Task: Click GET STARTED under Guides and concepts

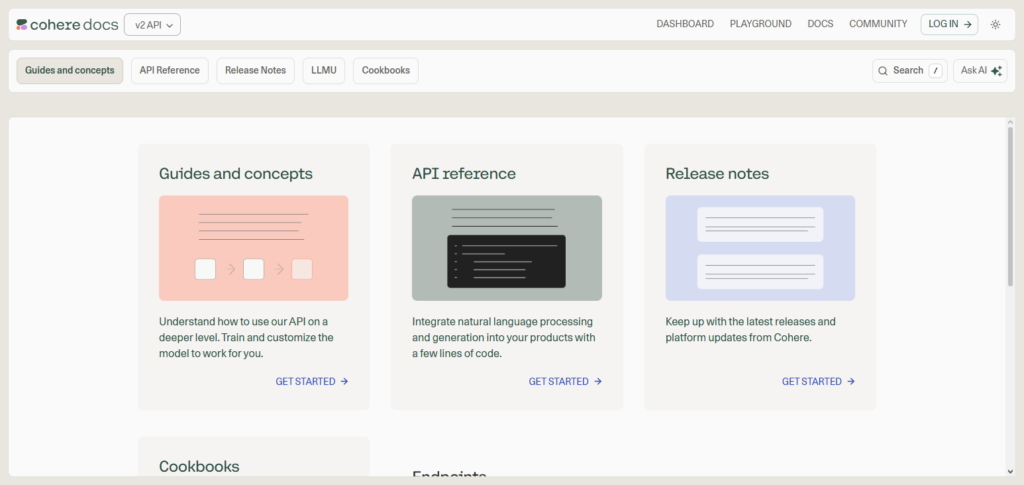Action: tap(312, 381)
